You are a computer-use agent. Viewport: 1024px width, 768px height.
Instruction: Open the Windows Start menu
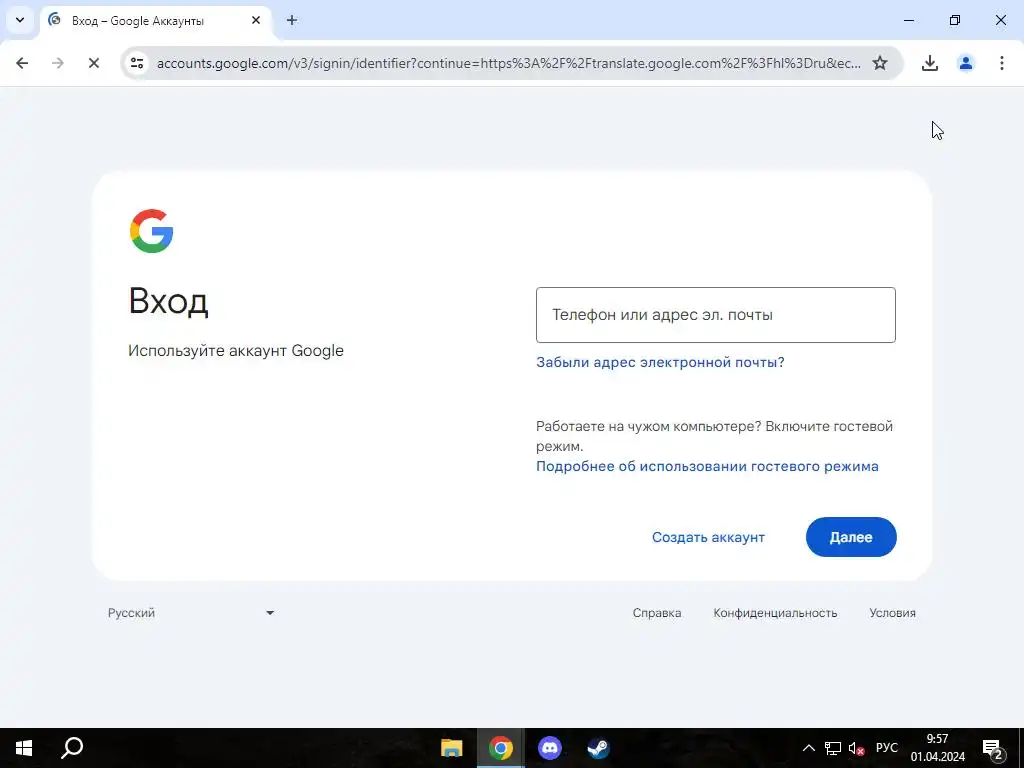[24, 748]
